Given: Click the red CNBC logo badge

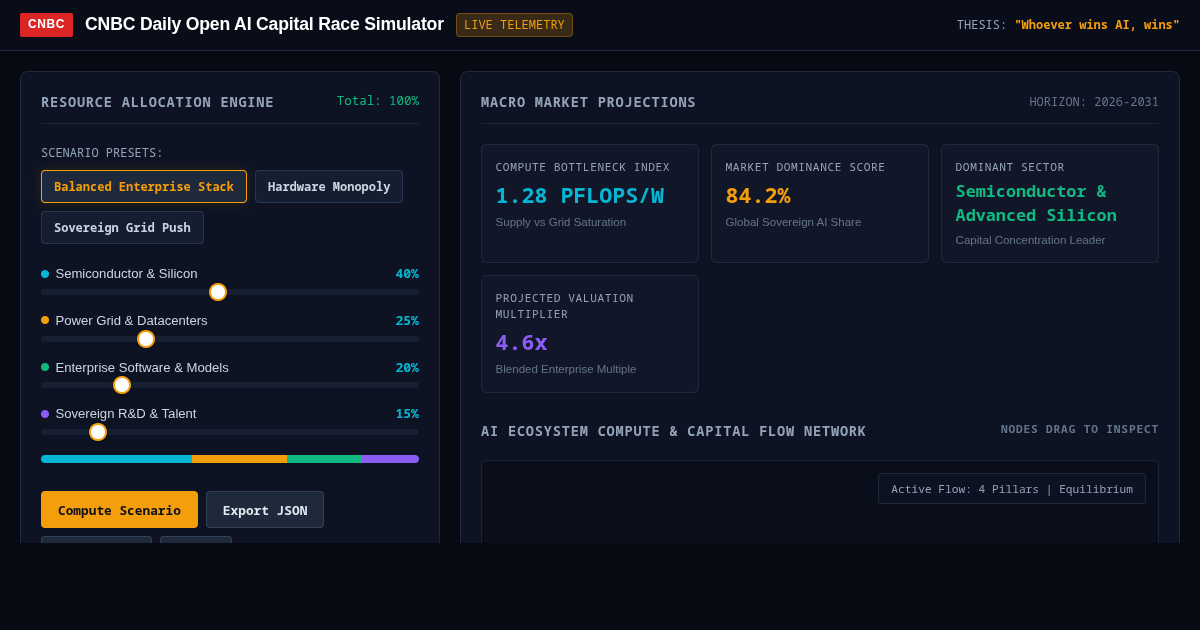Looking at the screenshot, I should coord(46,25).
